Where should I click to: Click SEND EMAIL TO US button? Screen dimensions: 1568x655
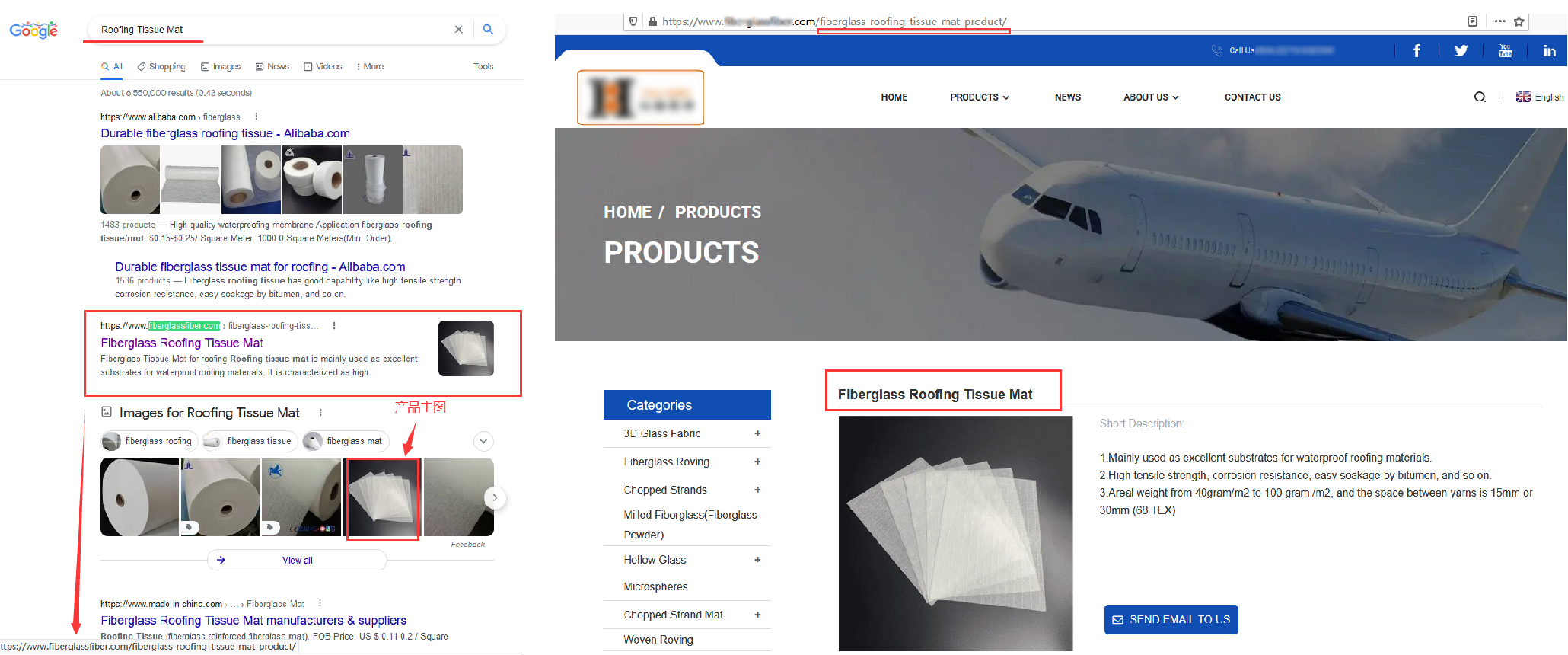coord(1171,620)
